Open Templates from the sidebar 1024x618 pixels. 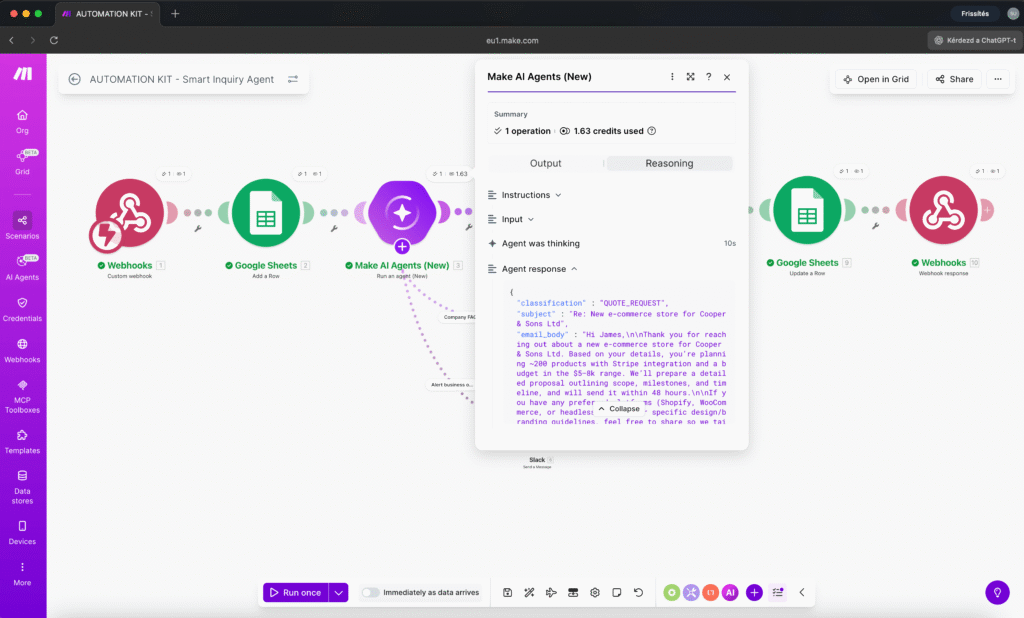tap(22, 442)
